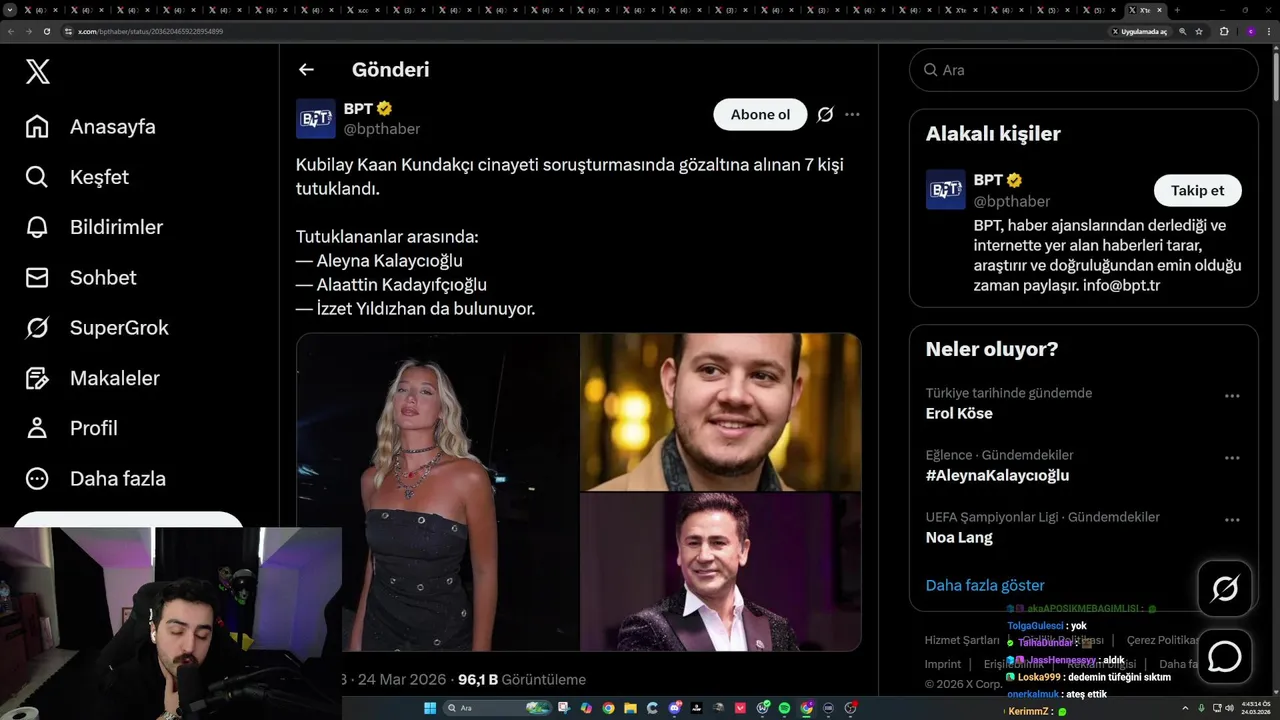Open smiling young man photo in post
Screen dimensions: 1280x720
click(x=721, y=412)
